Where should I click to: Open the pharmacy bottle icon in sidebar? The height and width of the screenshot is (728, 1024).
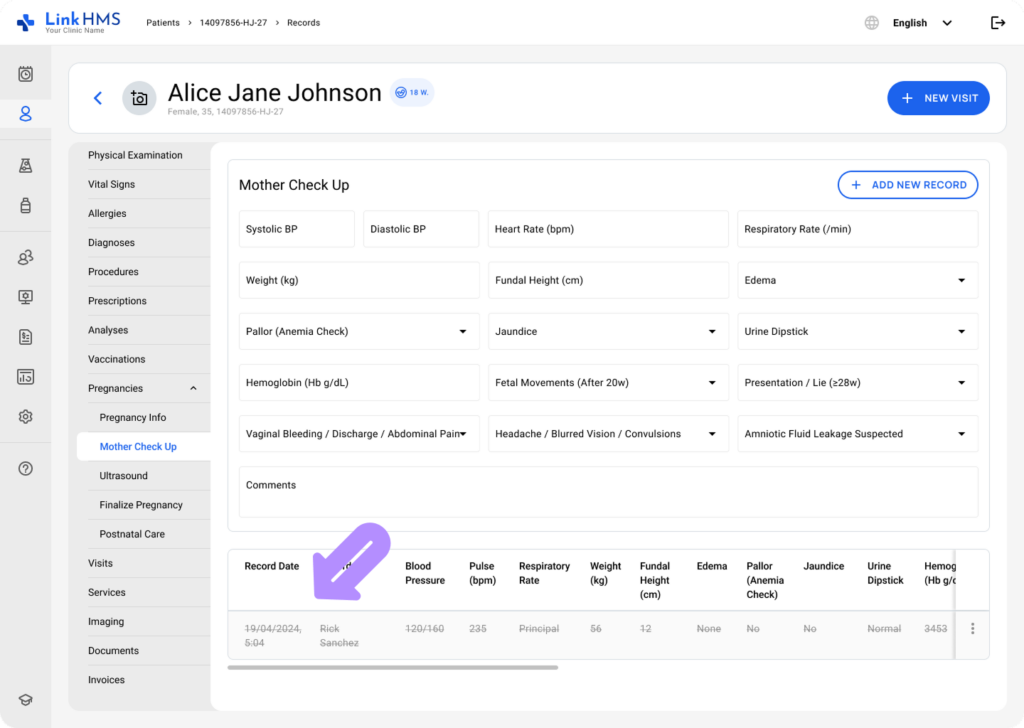pyautogui.click(x=25, y=205)
